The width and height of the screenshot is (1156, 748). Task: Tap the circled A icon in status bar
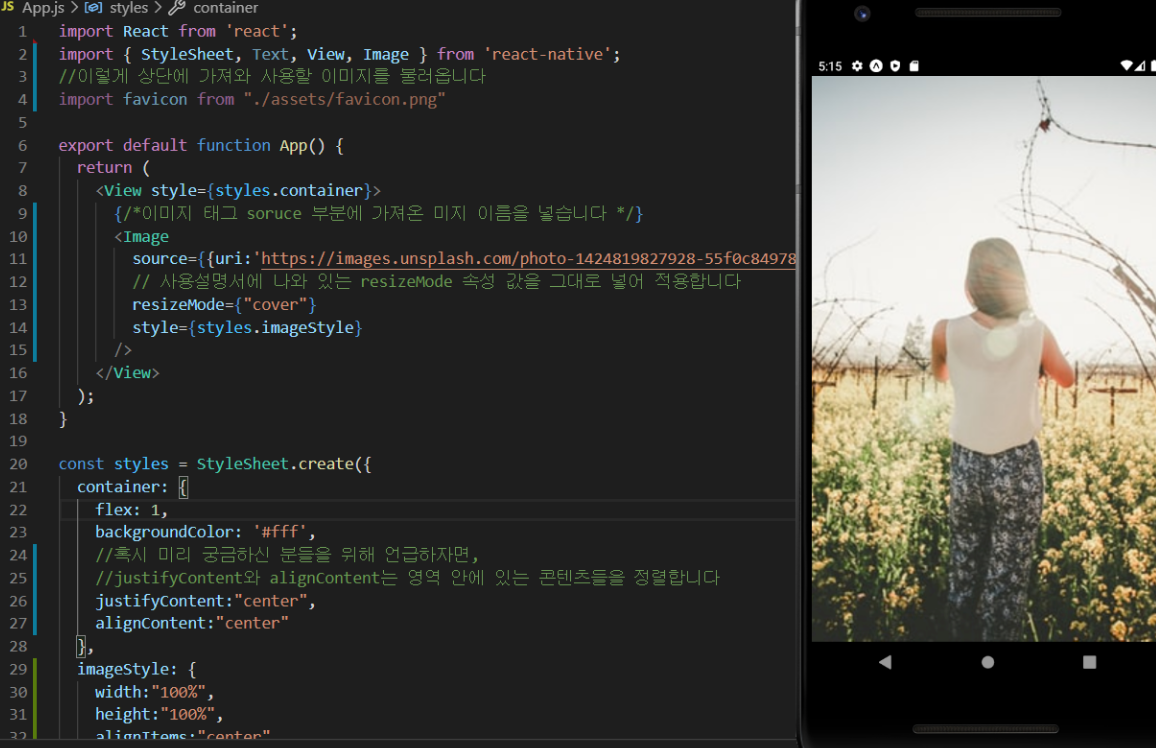[876, 66]
